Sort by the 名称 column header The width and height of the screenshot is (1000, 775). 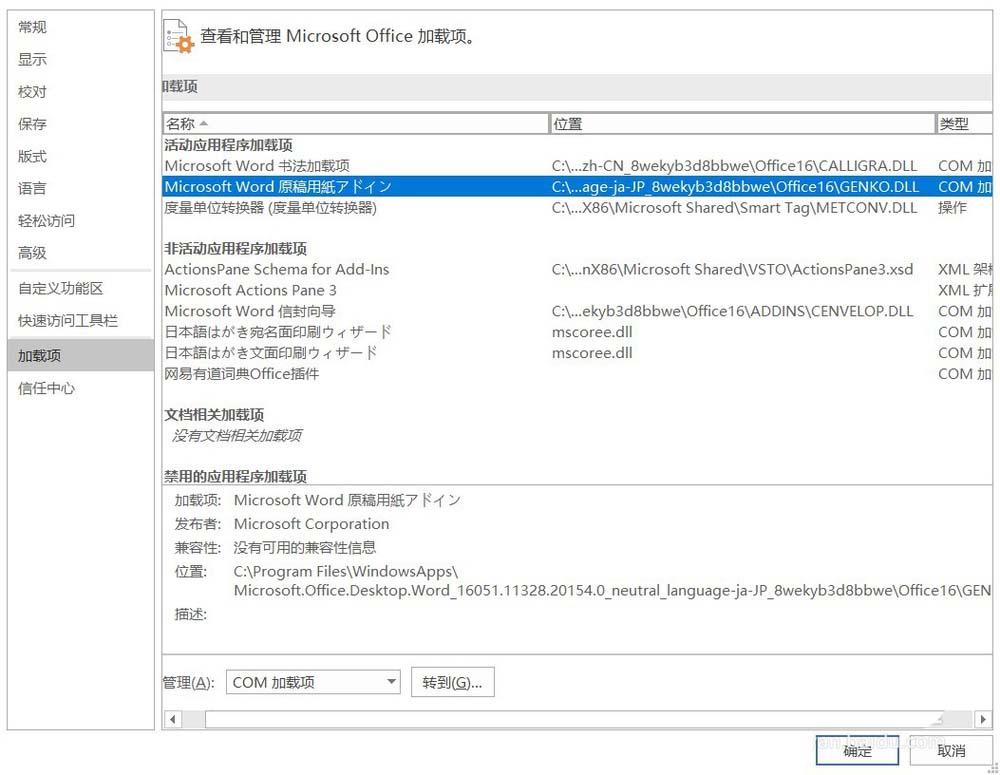(355, 124)
